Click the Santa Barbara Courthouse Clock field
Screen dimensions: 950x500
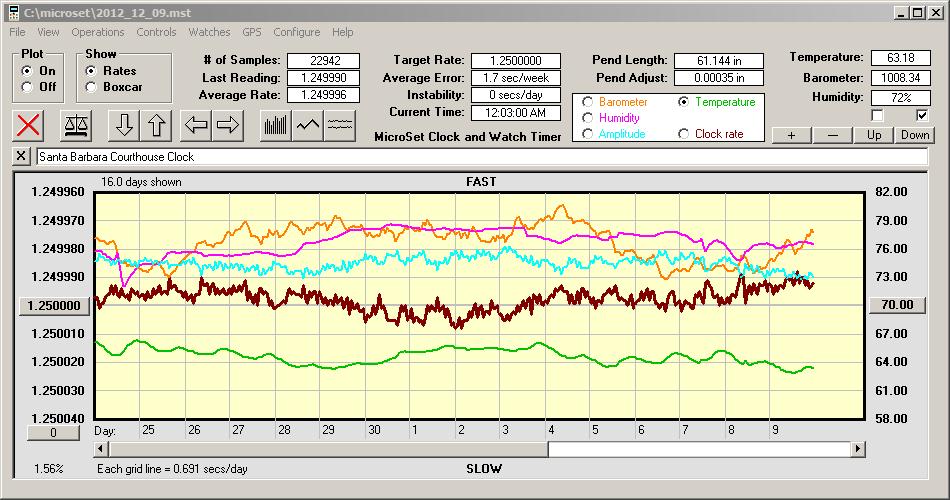480,157
